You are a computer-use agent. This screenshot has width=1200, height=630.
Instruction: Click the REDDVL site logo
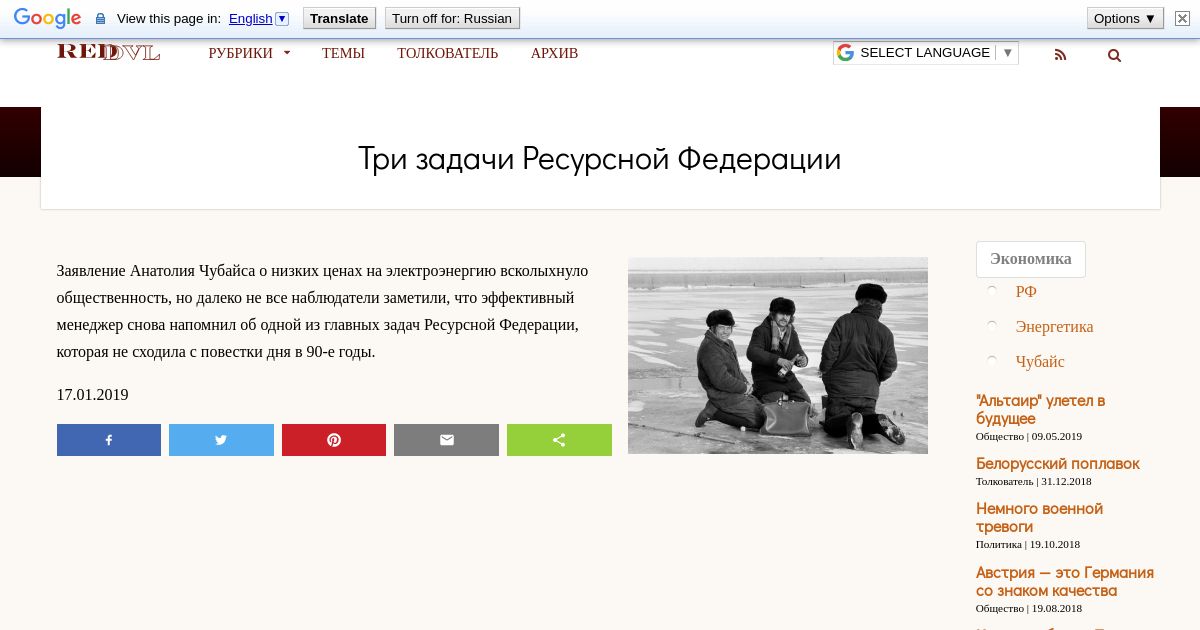click(x=108, y=52)
